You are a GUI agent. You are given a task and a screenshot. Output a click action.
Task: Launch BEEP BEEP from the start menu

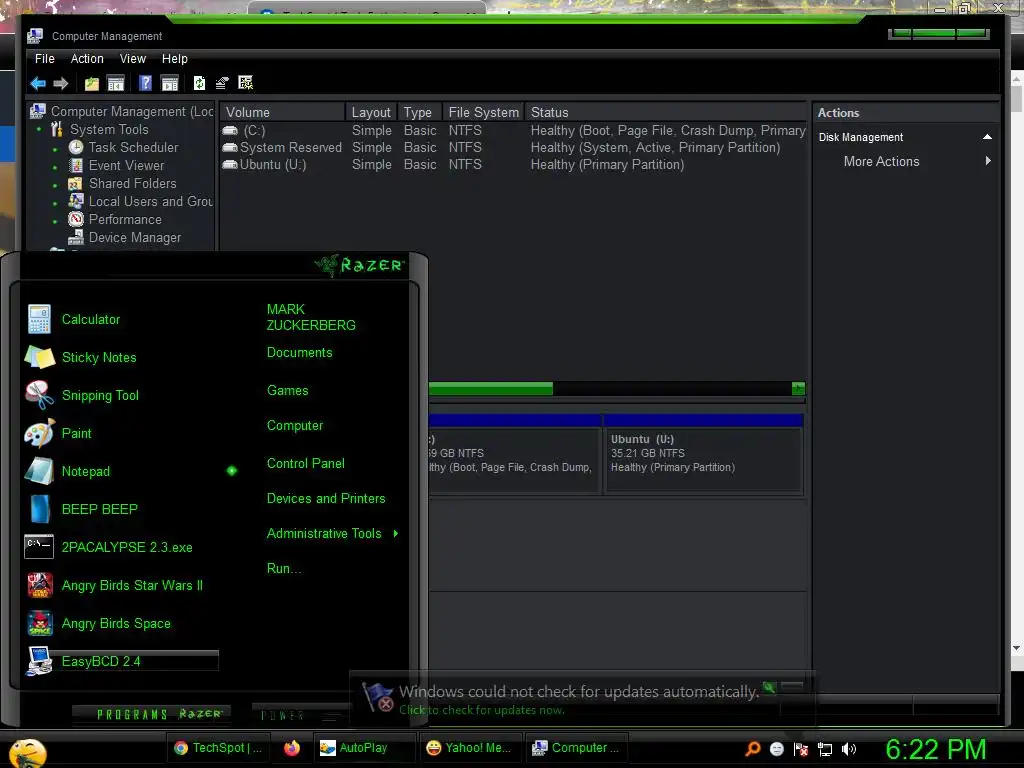pyautogui.click(x=99, y=509)
